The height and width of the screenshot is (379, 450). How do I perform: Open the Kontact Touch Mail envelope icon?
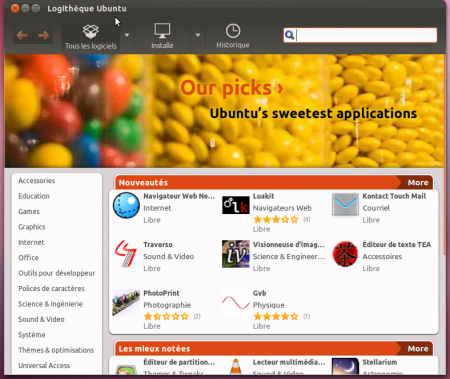tap(345, 204)
